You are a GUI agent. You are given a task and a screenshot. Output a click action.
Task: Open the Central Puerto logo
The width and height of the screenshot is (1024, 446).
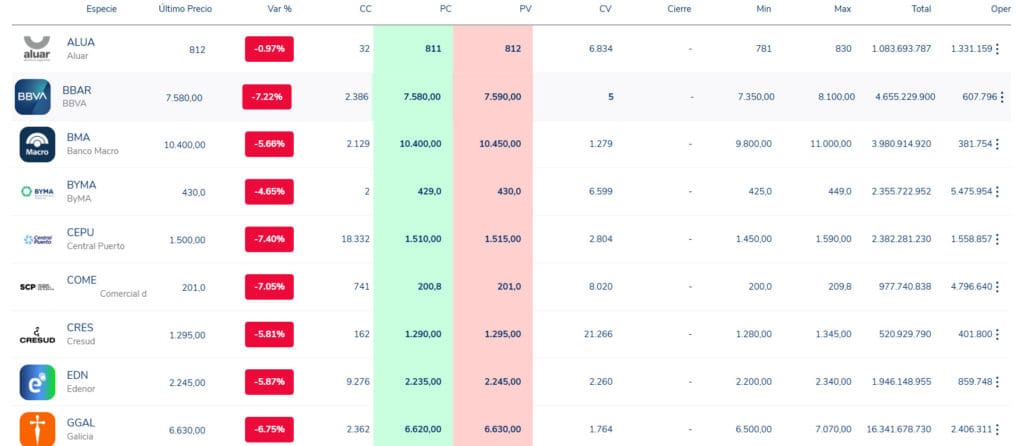click(36, 239)
